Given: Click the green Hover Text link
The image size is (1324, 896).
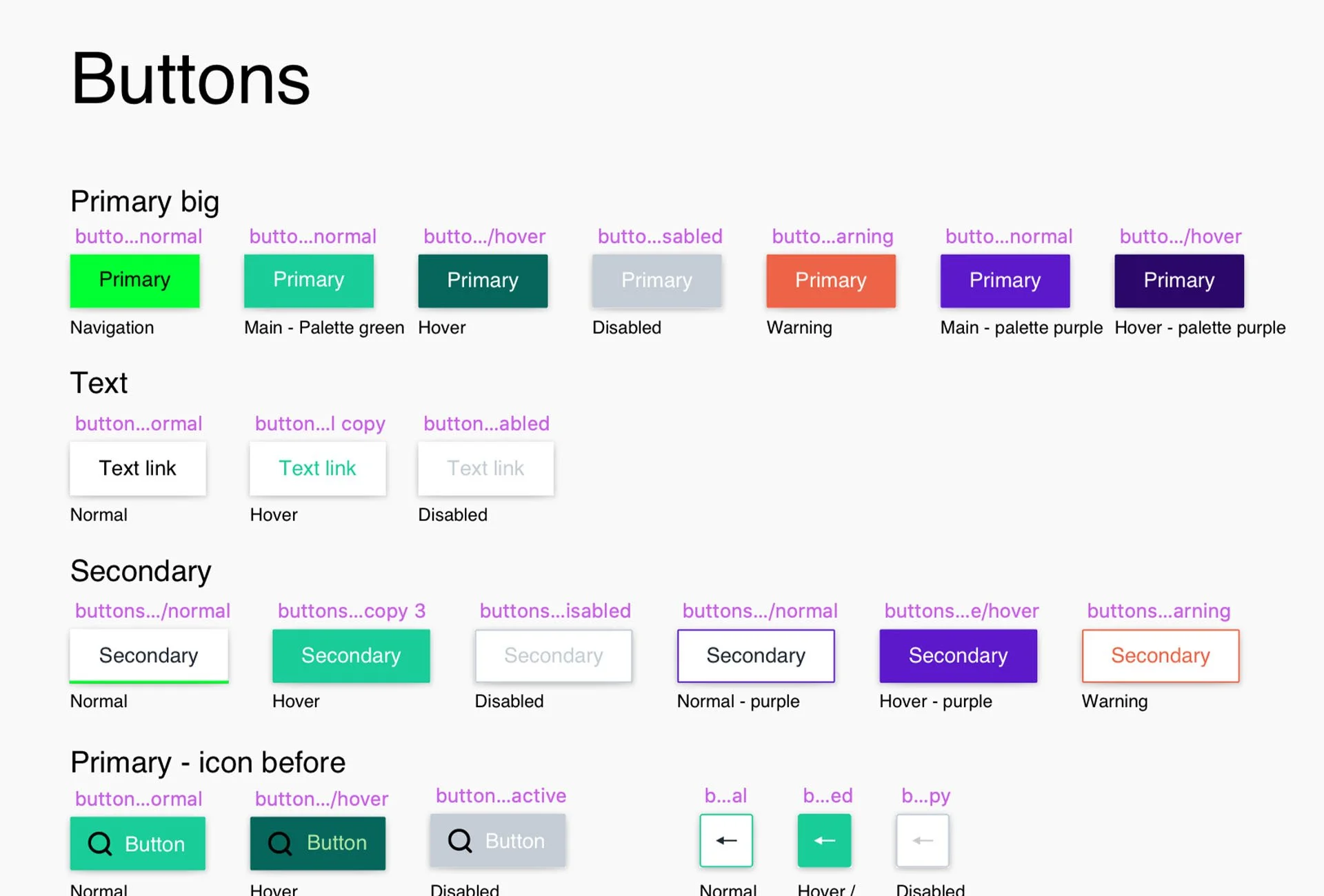Looking at the screenshot, I should [x=317, y=468].
